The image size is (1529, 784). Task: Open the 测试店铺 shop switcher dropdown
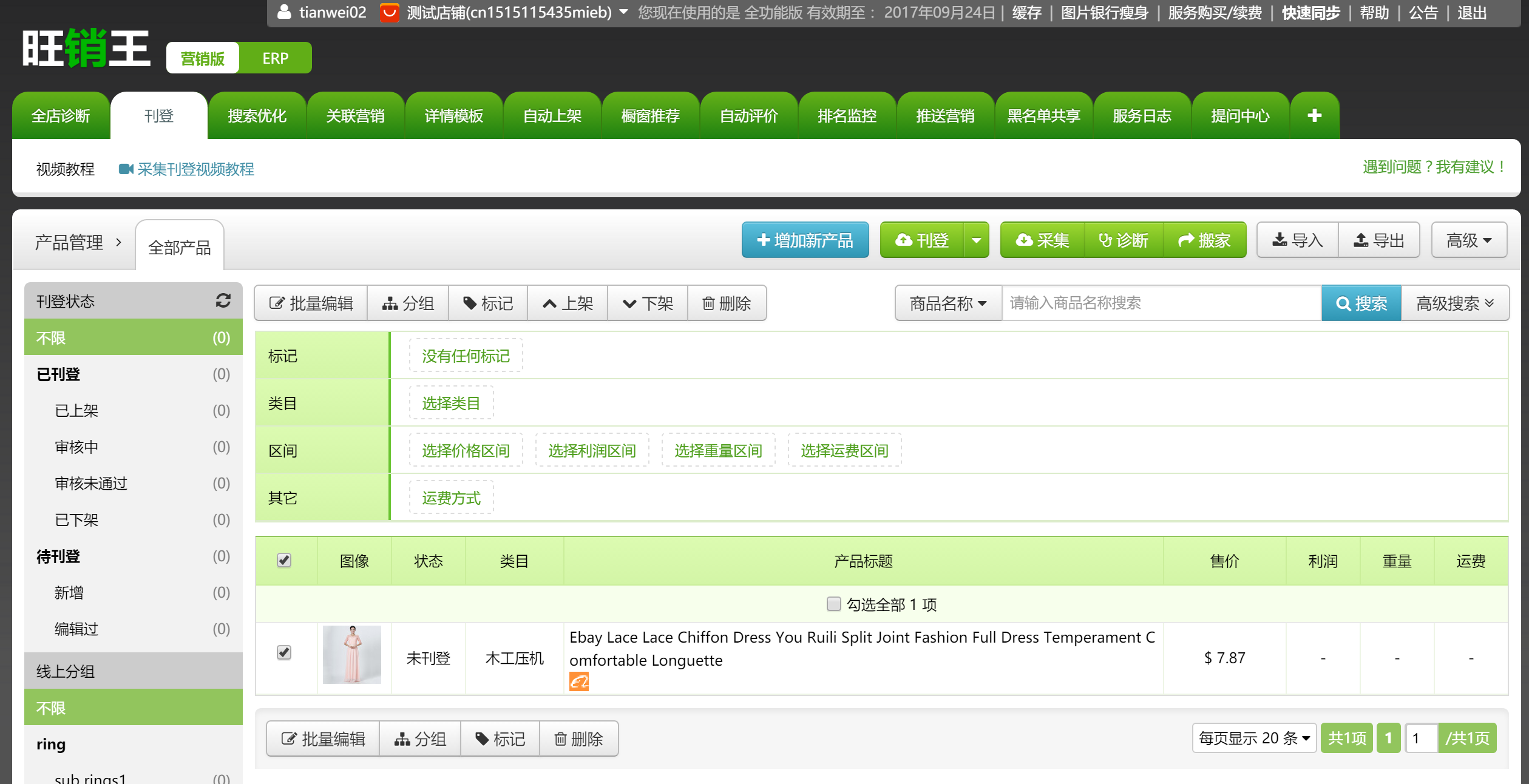pyautogui.click(x=623, y=12)
